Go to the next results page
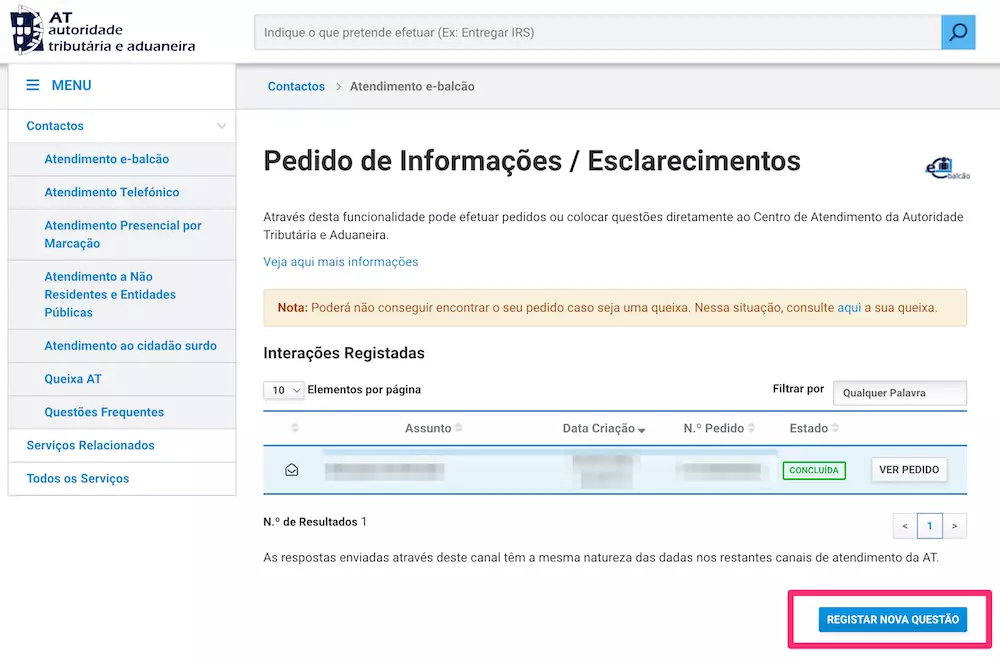 click(x=954, y=526)
